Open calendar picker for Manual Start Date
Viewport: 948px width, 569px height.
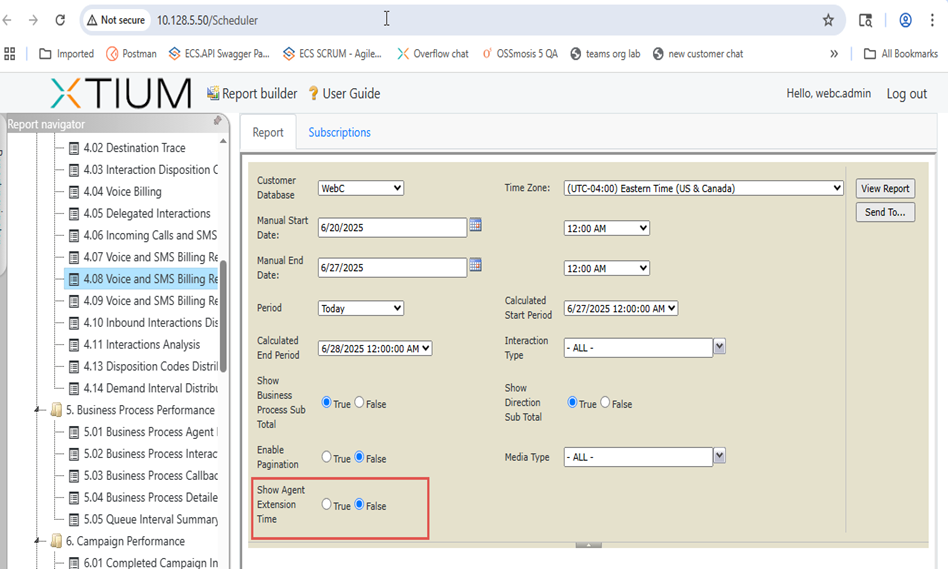point(476,225)
